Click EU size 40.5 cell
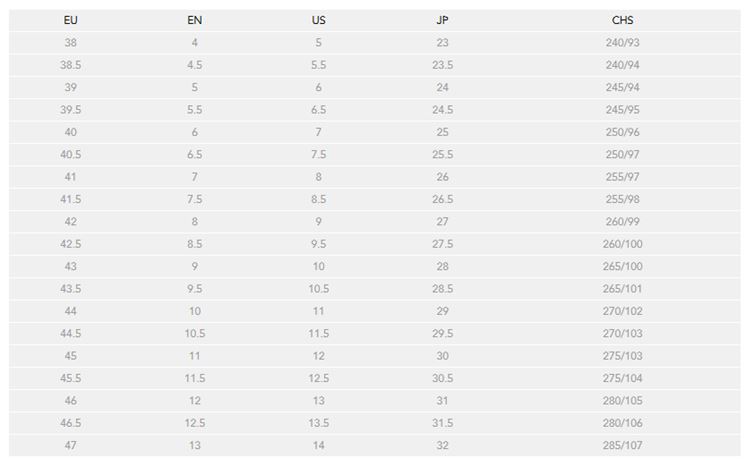Screen dimensions: 750x465 point(71,155)
